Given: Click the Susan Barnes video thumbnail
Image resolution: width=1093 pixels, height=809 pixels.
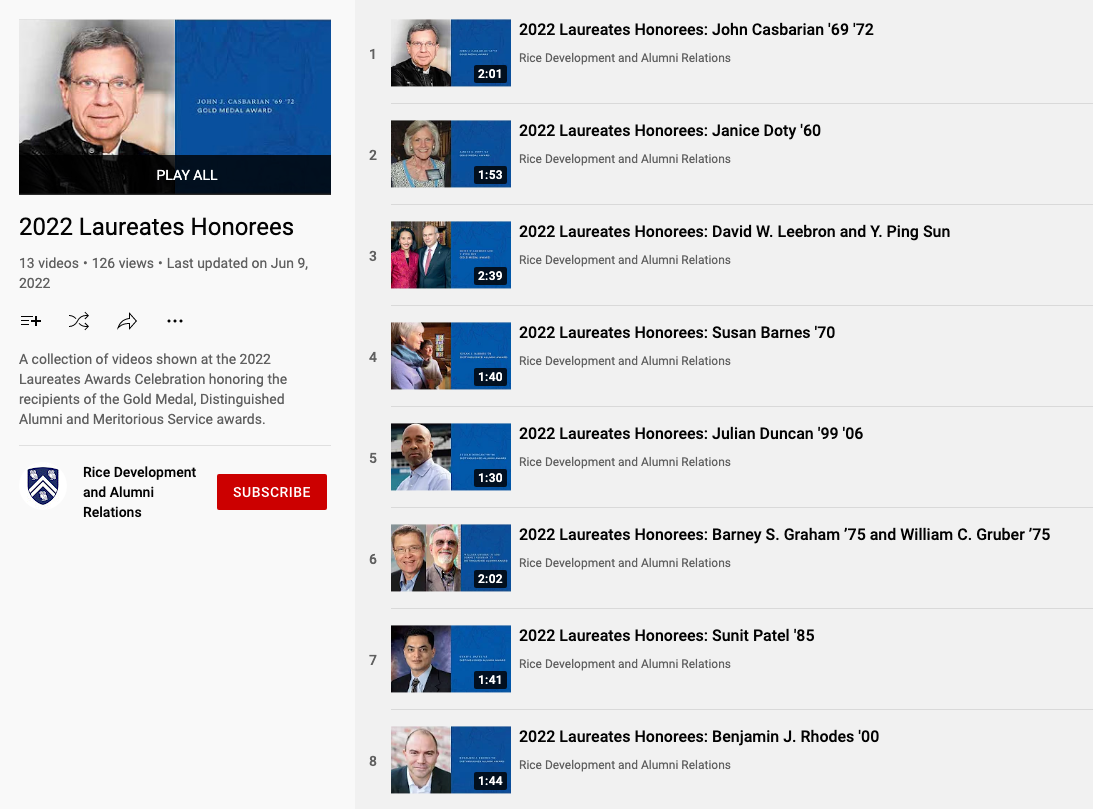Looking at the screenshot, I should point(451,356).
